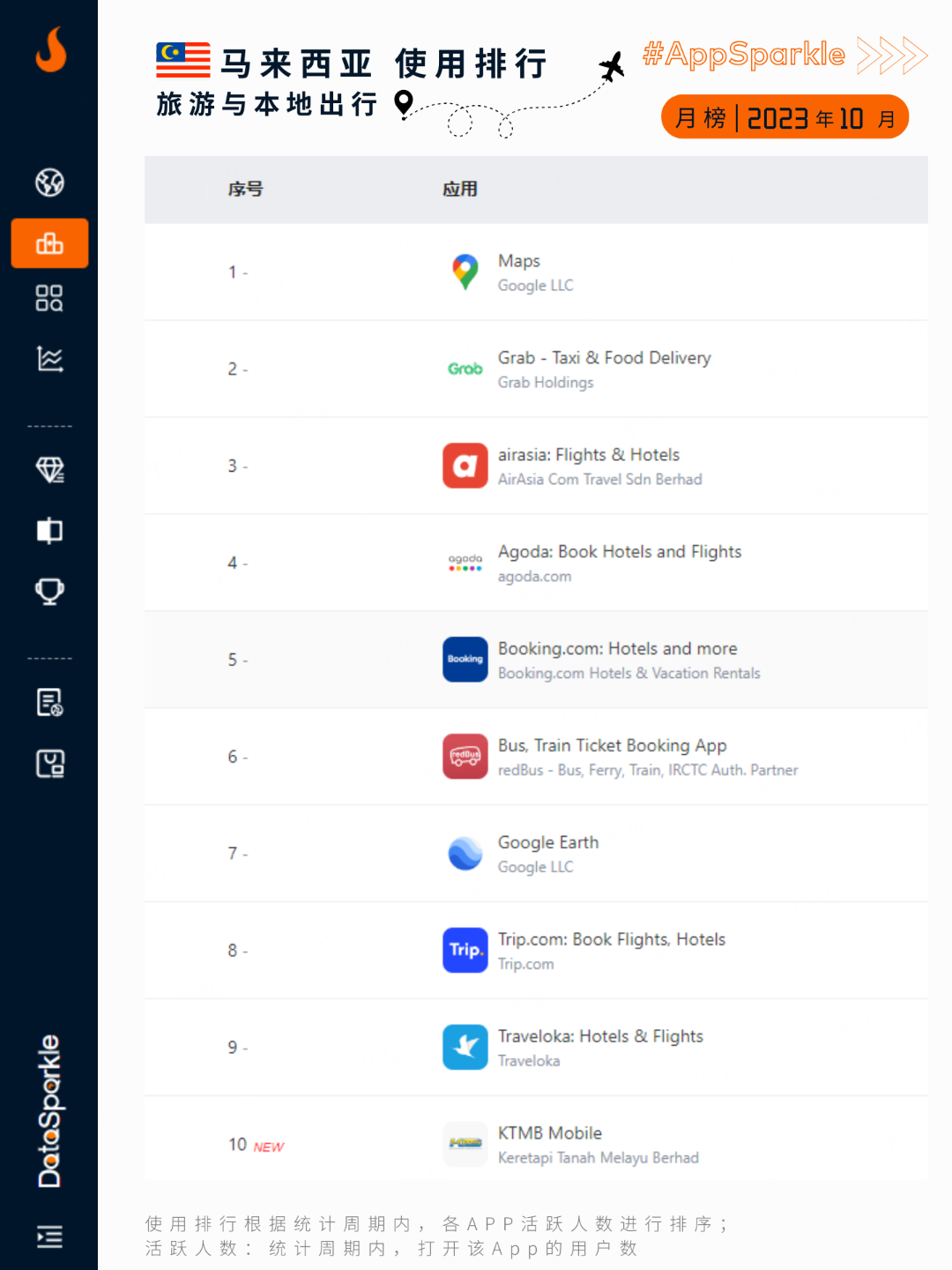Click the diamond icon in the sidebar

point(49,469)
